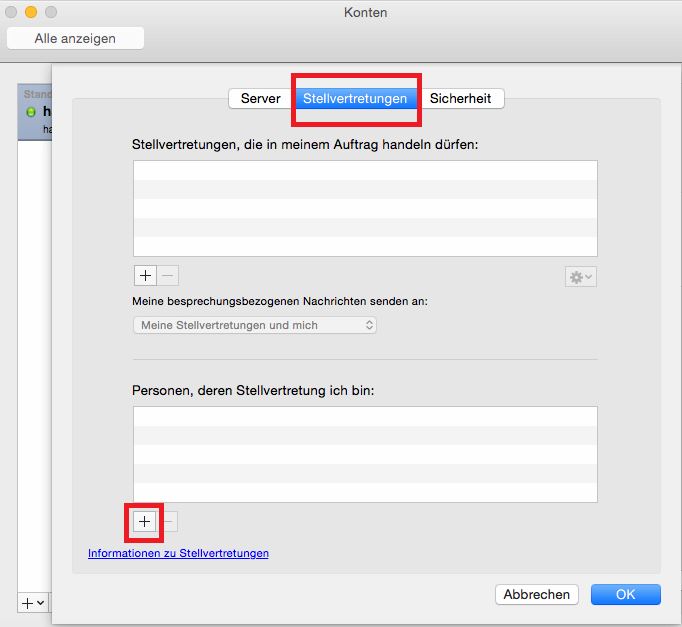Select the account with green status indicator
682x627 pixels.
(x=32, y=112)
